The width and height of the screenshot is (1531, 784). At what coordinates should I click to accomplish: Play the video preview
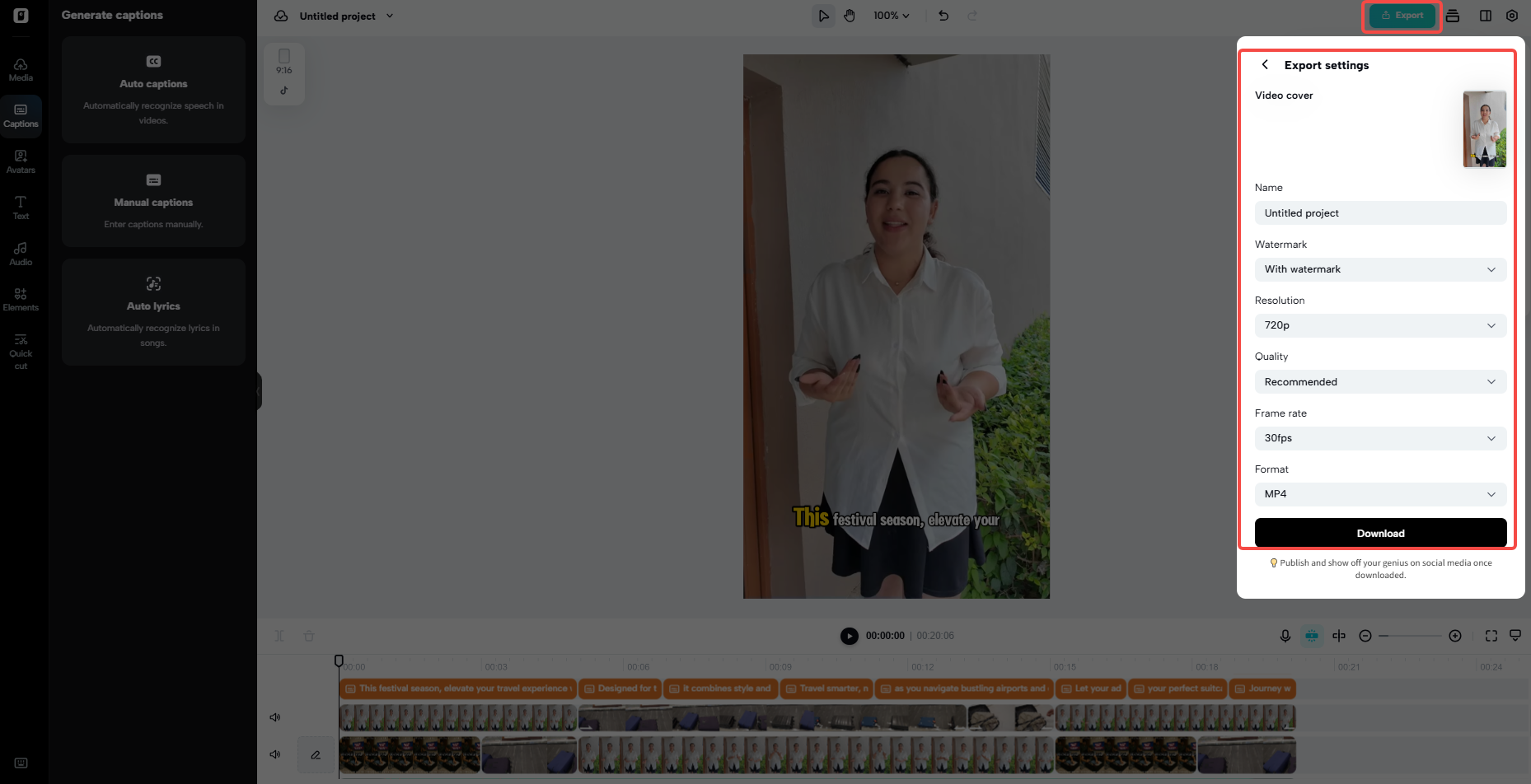[x=849, y=636]
